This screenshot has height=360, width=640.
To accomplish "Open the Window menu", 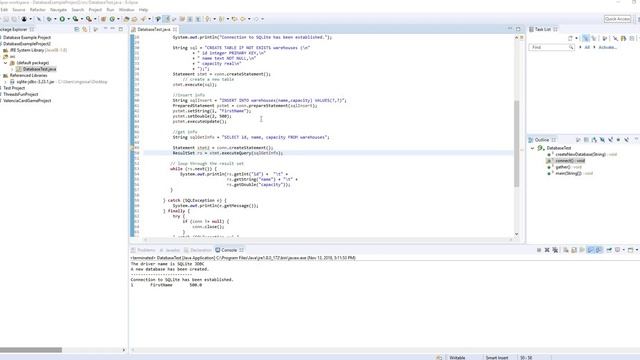I will point(127,10).
